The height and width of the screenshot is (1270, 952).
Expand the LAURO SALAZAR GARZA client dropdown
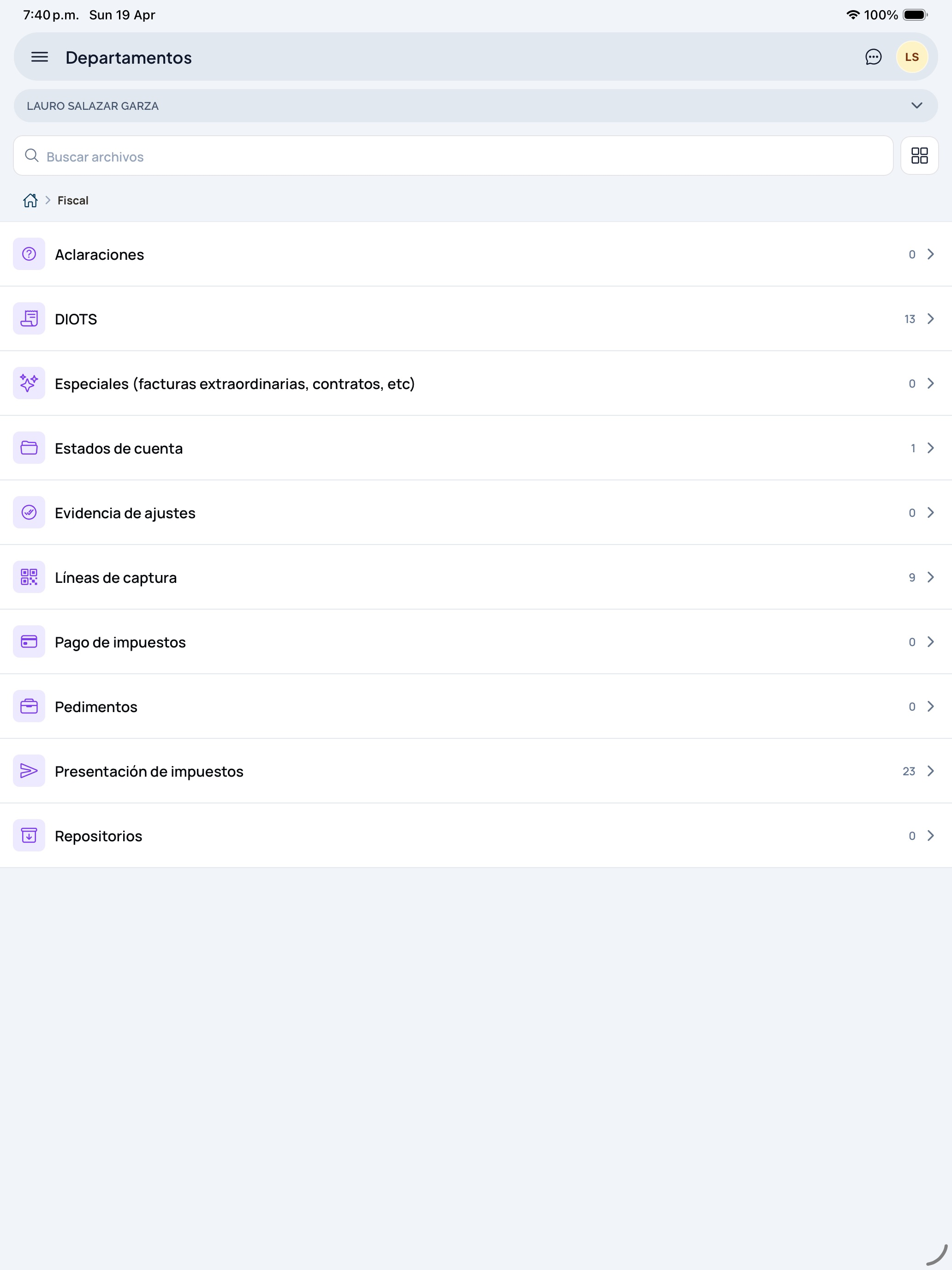[x=476, y=106]
